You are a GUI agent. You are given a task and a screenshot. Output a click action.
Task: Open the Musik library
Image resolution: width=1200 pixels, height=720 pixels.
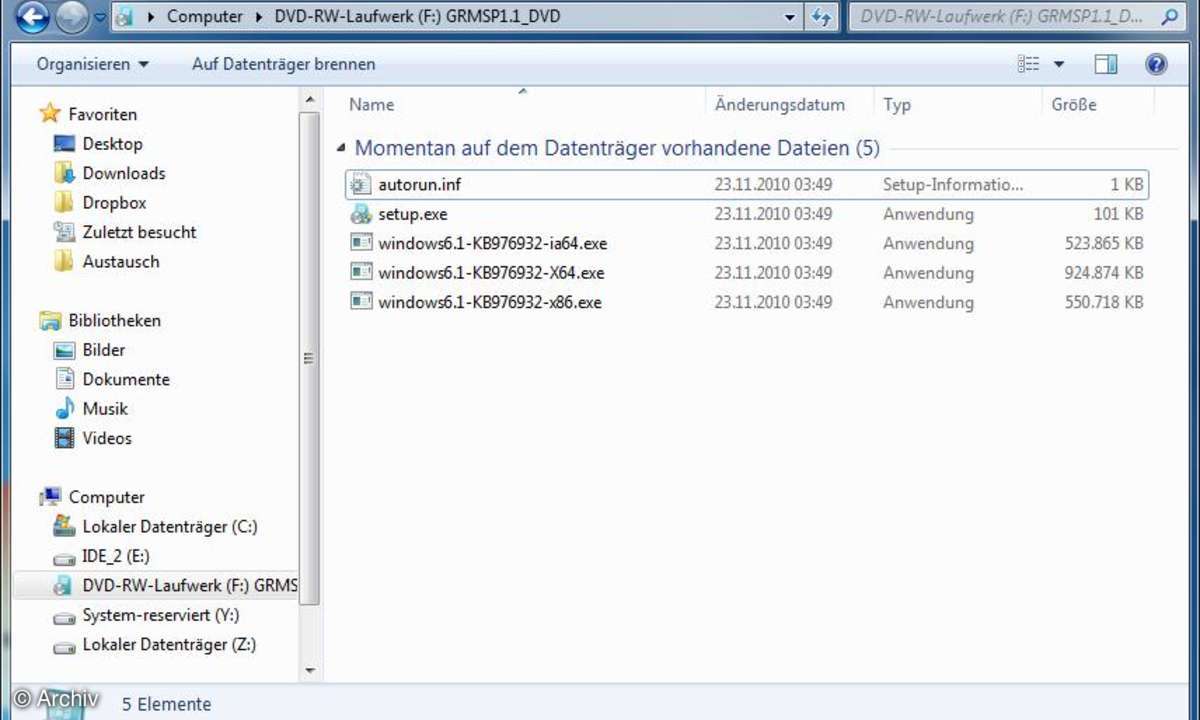[x=105, y=408]
